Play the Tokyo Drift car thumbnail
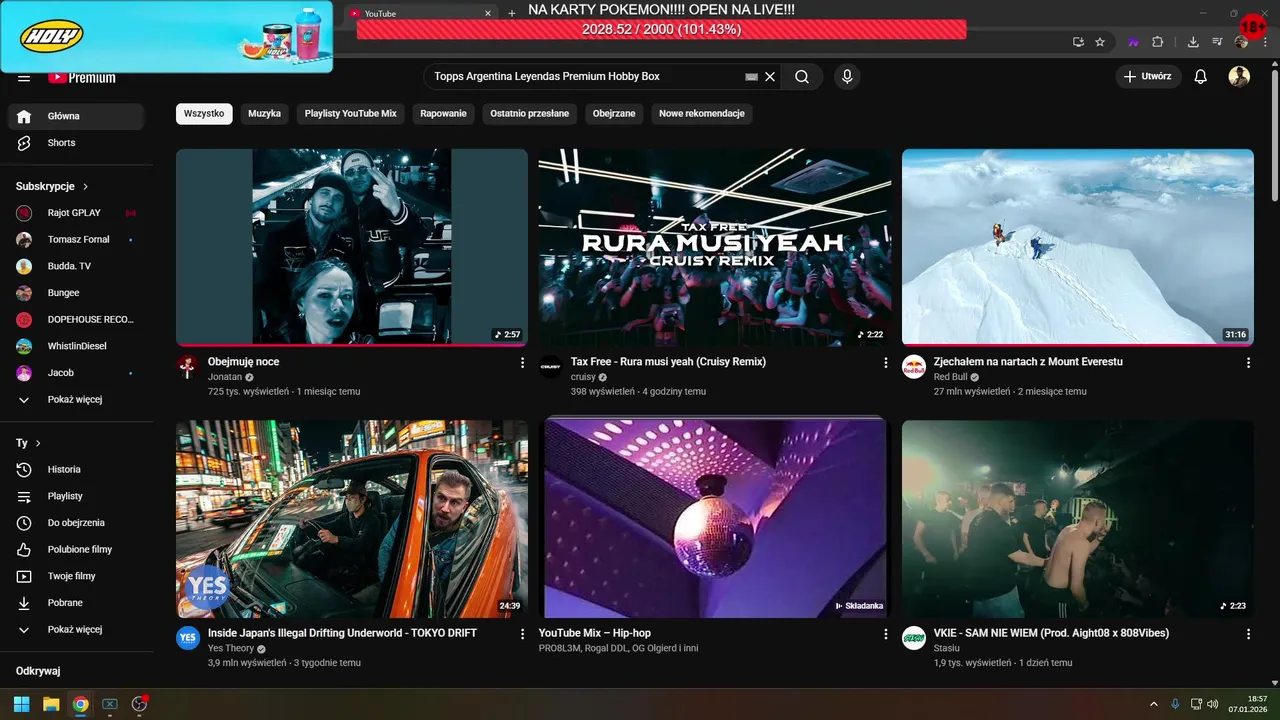The width and height of the screenshot is (1280, 720). (x=352, y=519)
